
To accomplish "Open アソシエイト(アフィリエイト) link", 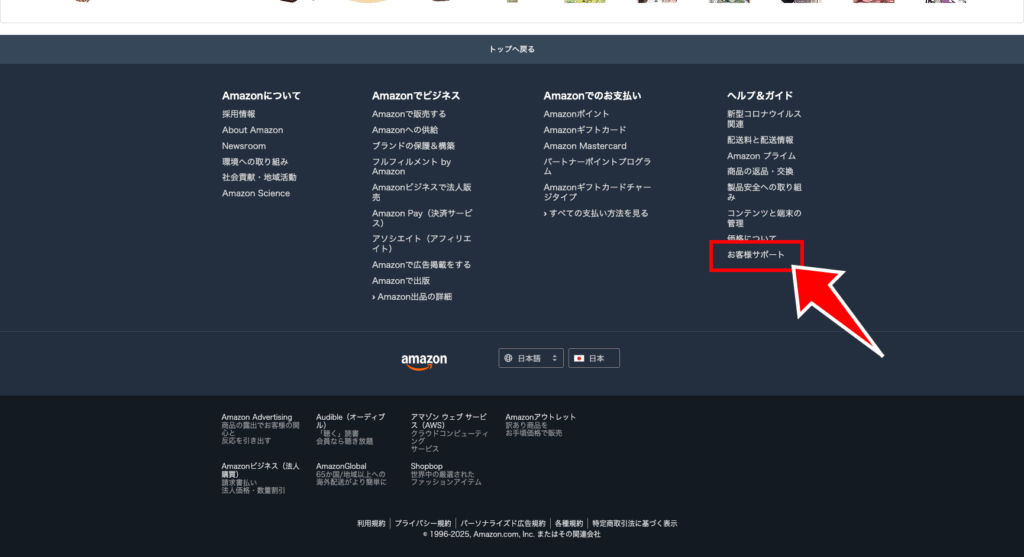I will (421, 244).
